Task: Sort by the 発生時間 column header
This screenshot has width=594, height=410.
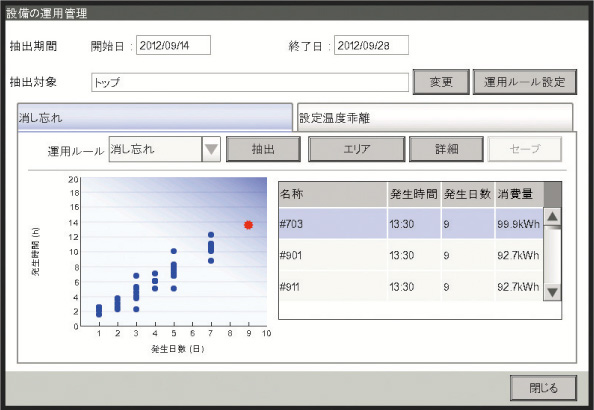Action: [414, 194]
